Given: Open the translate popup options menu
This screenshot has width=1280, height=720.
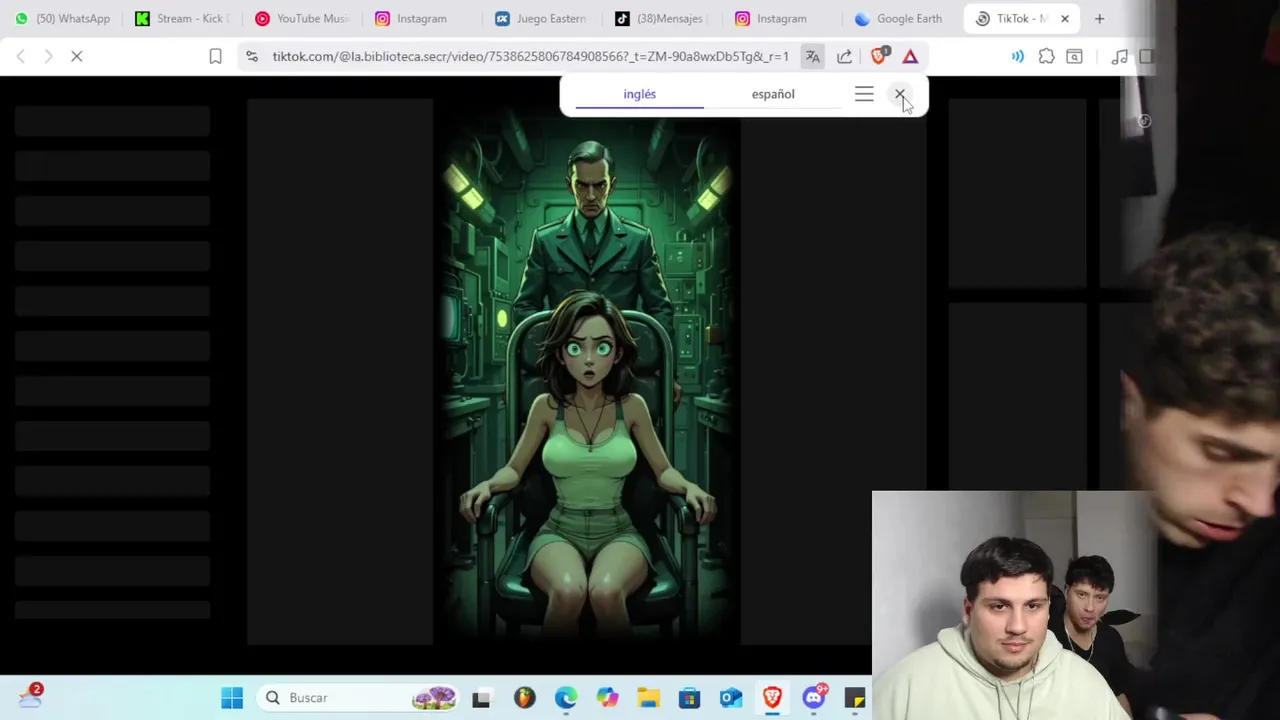Looking at the screenshot, I should click(864, 94).
